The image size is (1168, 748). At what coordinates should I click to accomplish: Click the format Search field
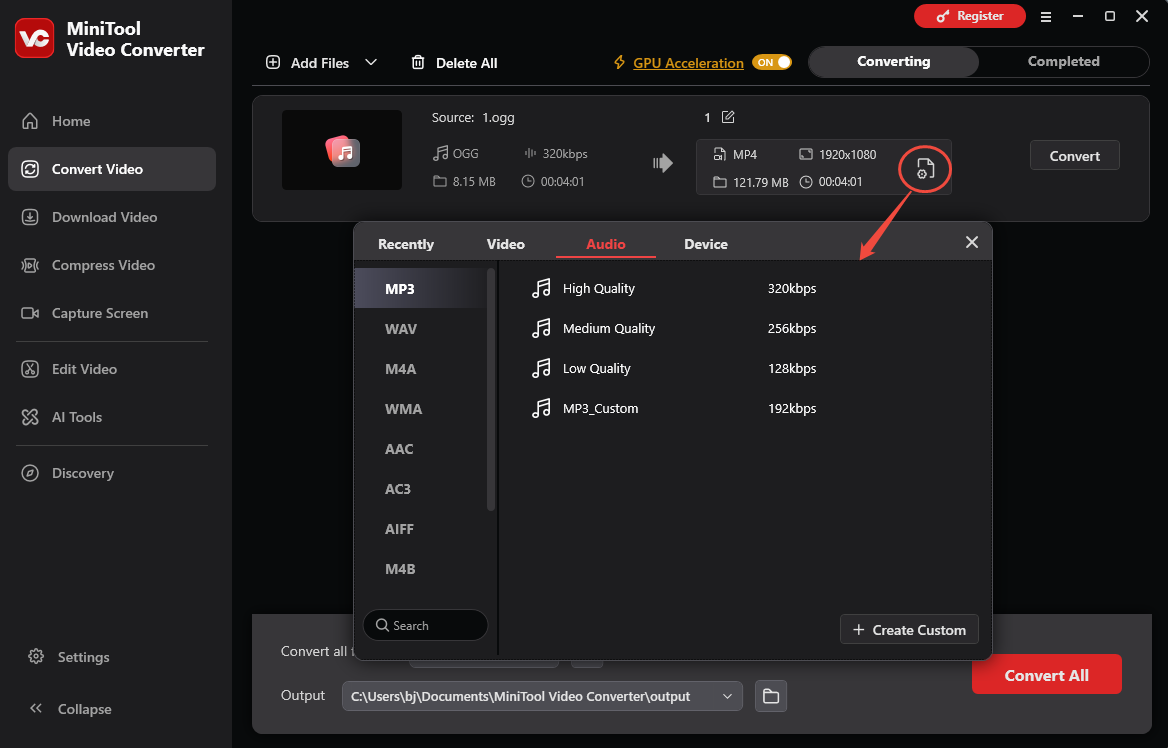(x=425, y=625)
